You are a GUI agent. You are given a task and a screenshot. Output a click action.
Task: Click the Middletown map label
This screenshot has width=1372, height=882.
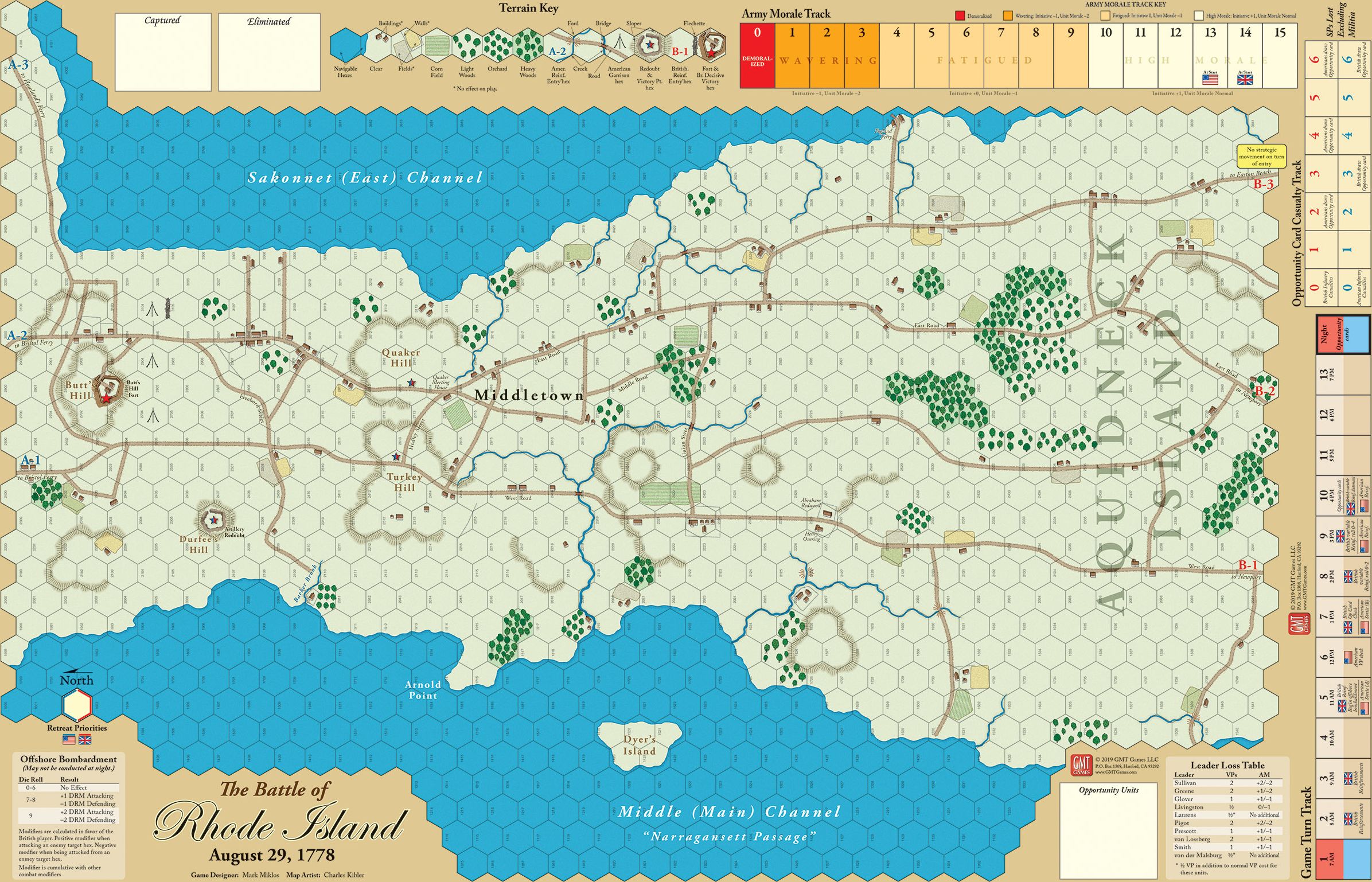[529, 395]
